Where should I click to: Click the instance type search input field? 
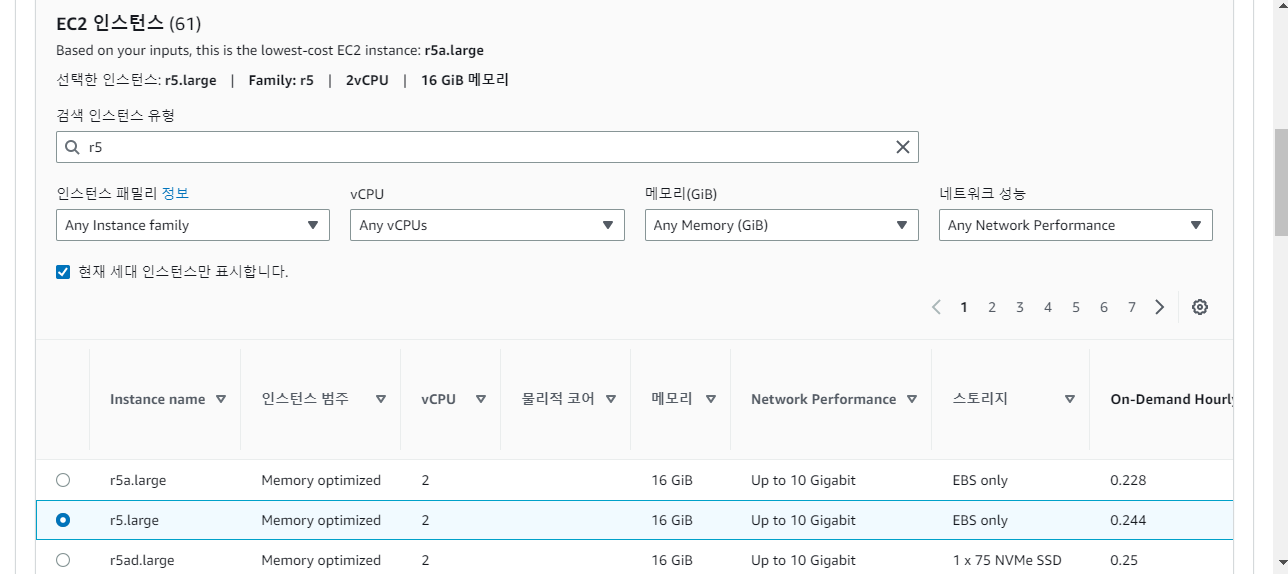tap(480, 147)
